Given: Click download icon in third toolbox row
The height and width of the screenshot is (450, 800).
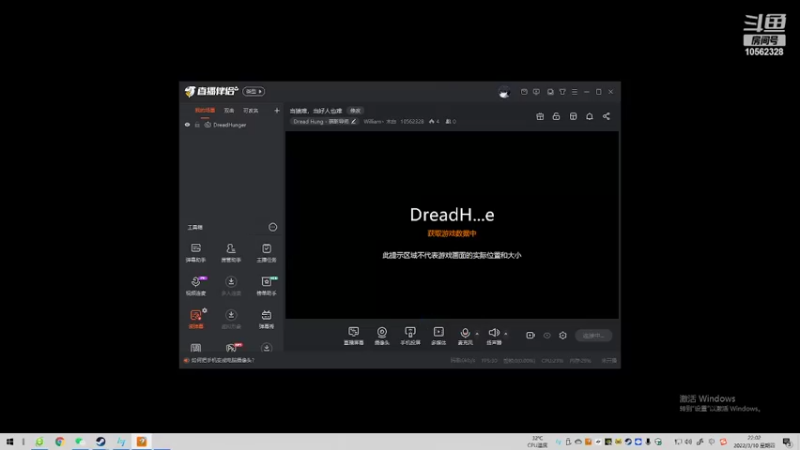Looking at the screenshot, I should [231, 318].
